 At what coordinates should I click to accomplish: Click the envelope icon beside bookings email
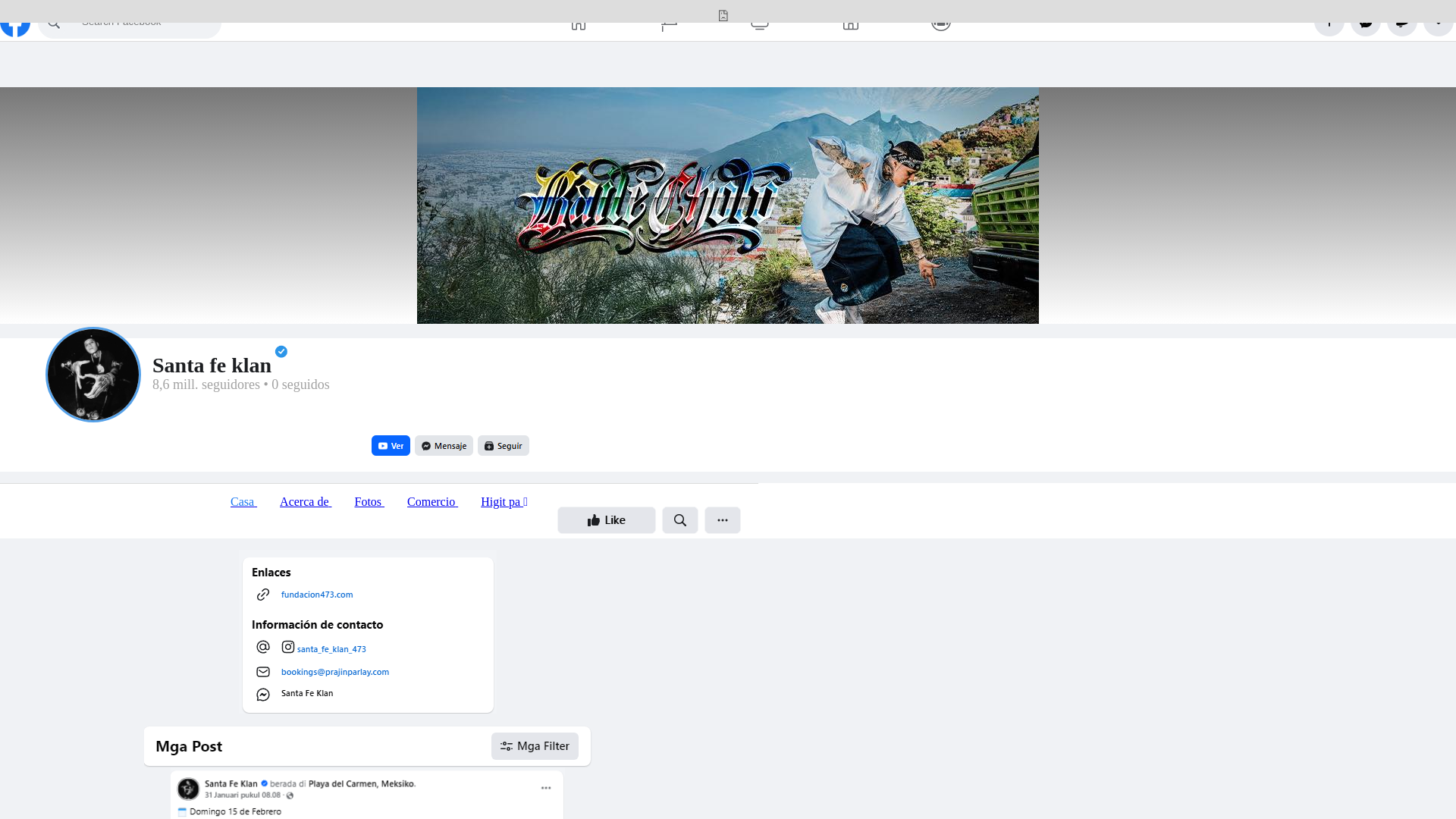click(x=263, y=672)
